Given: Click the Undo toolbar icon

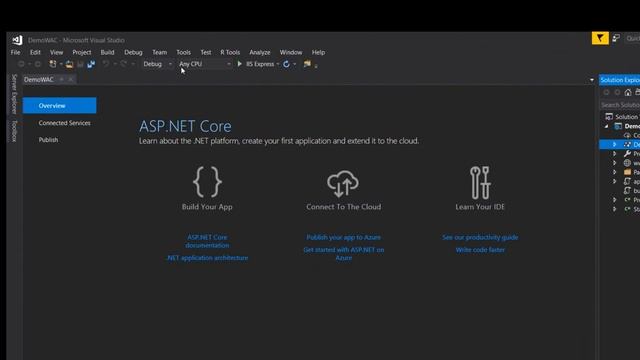Looking at the screenshot, I should [106, 64].
